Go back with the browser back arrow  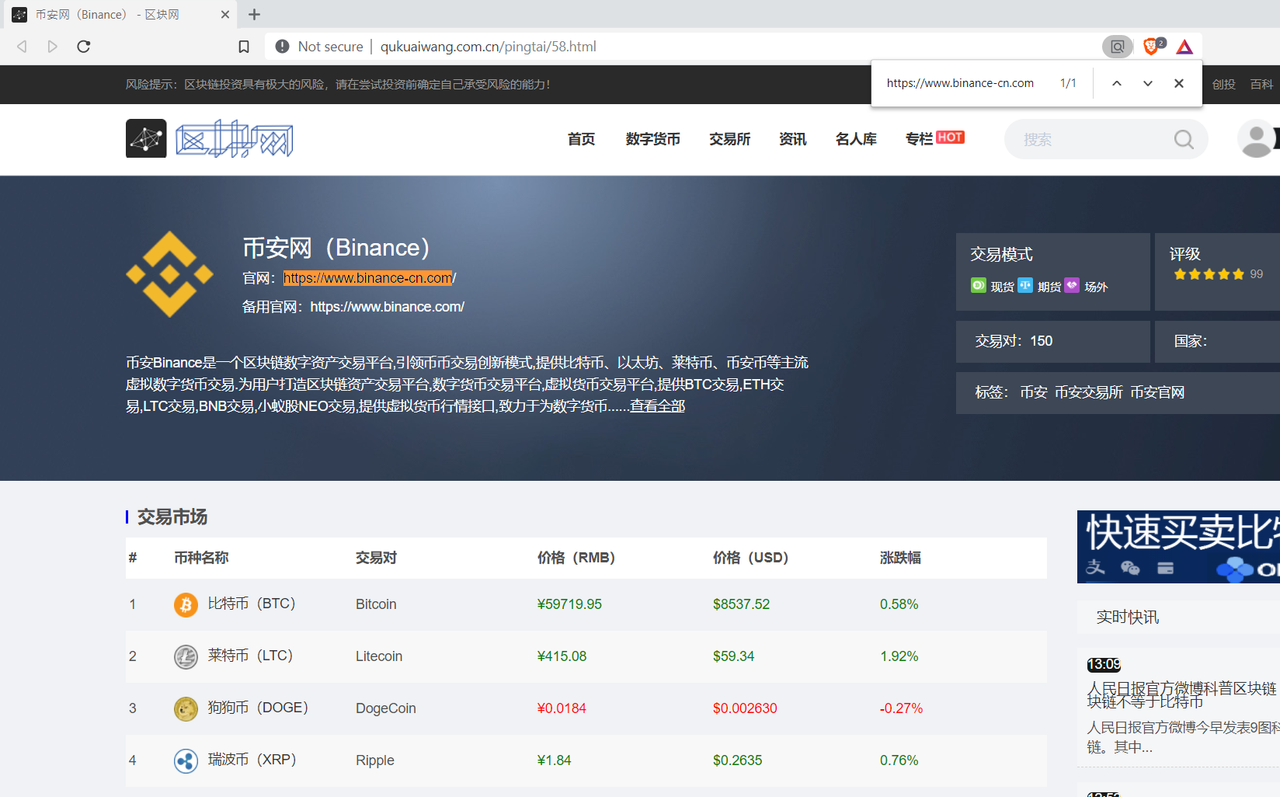[x=22, y=46]
